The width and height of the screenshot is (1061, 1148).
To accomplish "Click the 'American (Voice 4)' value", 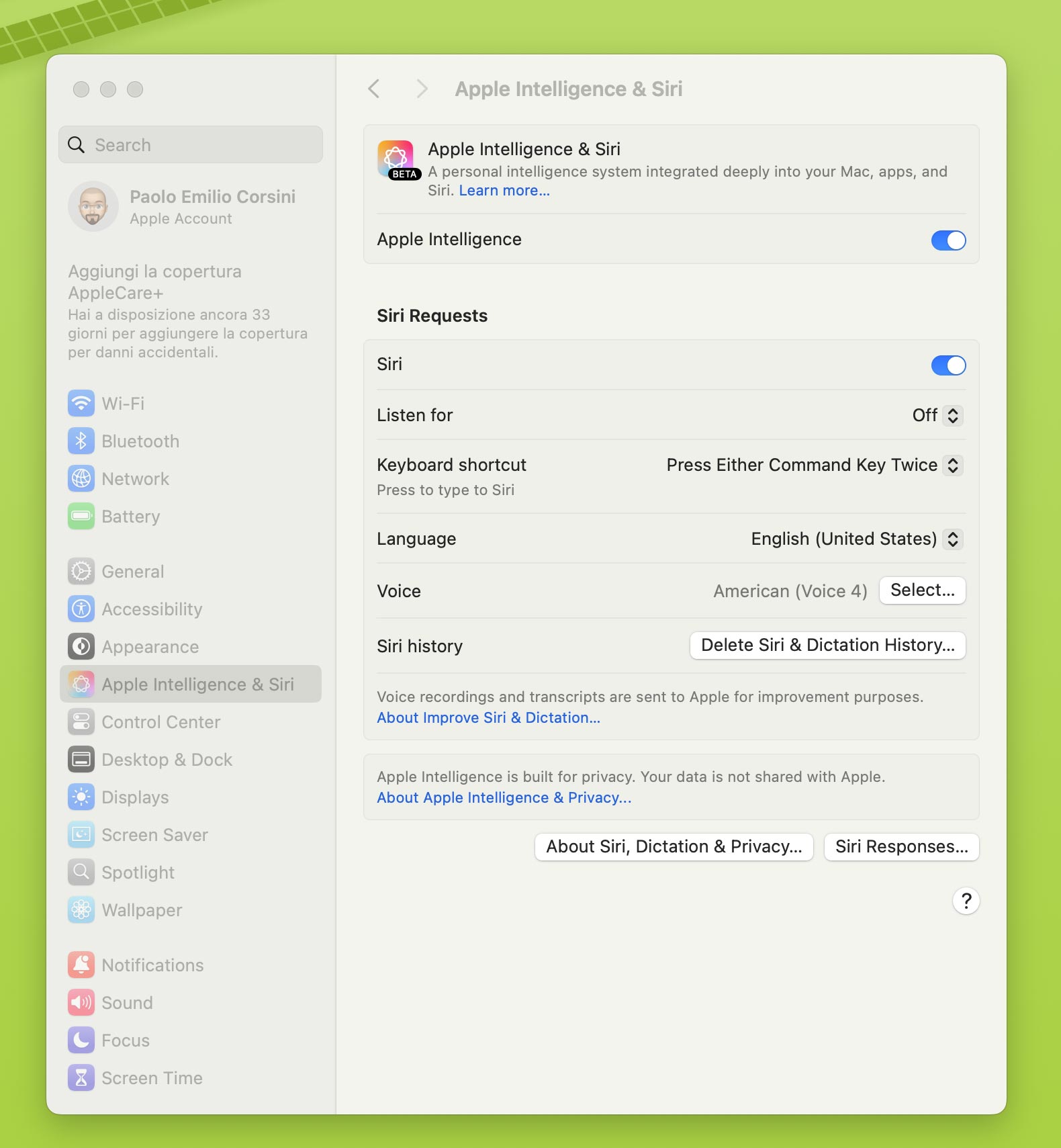I will pyautogui.click(x=790, y=591).
